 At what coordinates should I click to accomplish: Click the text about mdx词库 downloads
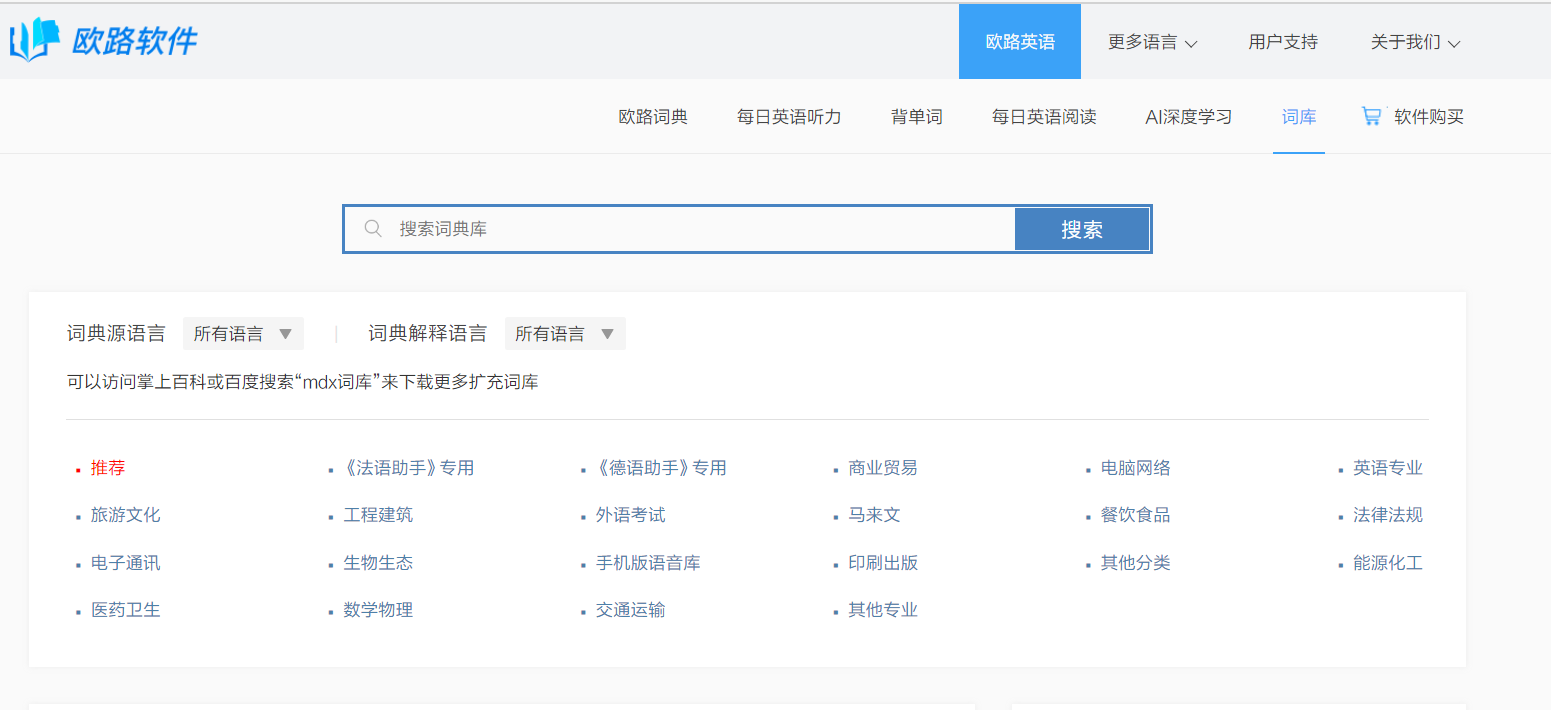(302, 382)
